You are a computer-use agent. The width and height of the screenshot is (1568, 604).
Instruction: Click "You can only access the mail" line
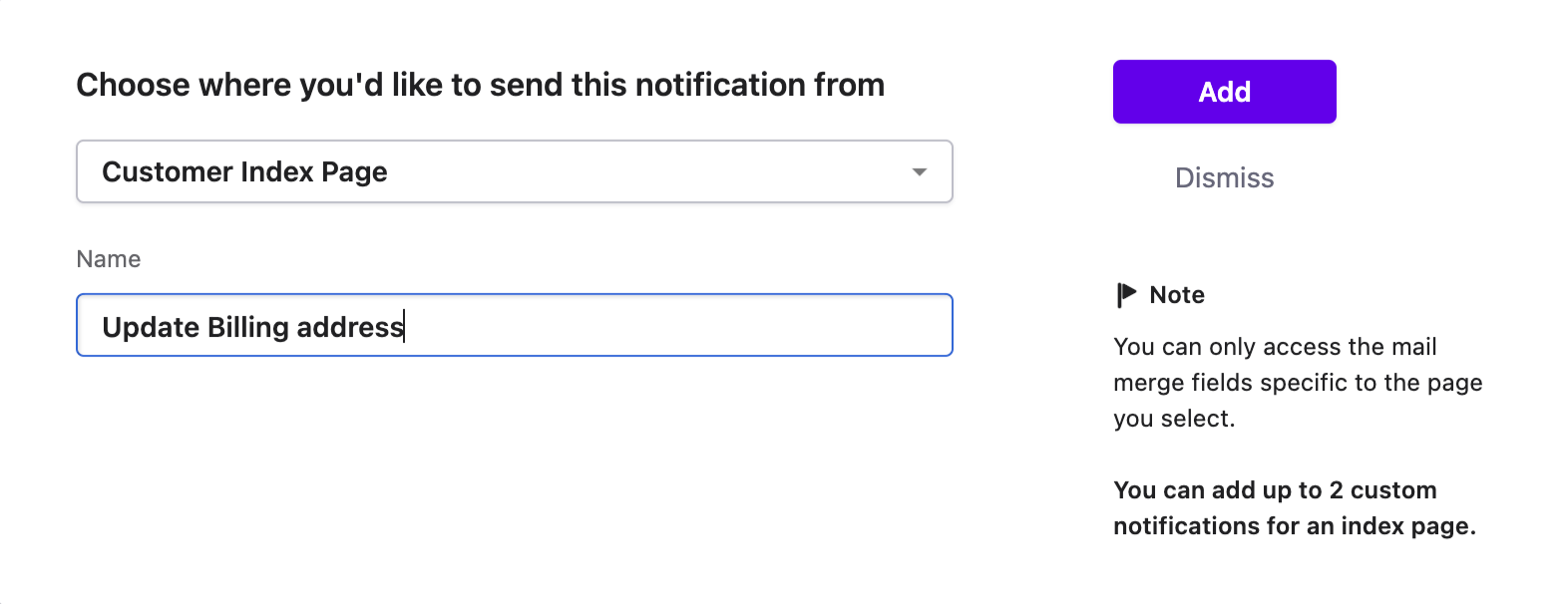(x=1275, y=347)
